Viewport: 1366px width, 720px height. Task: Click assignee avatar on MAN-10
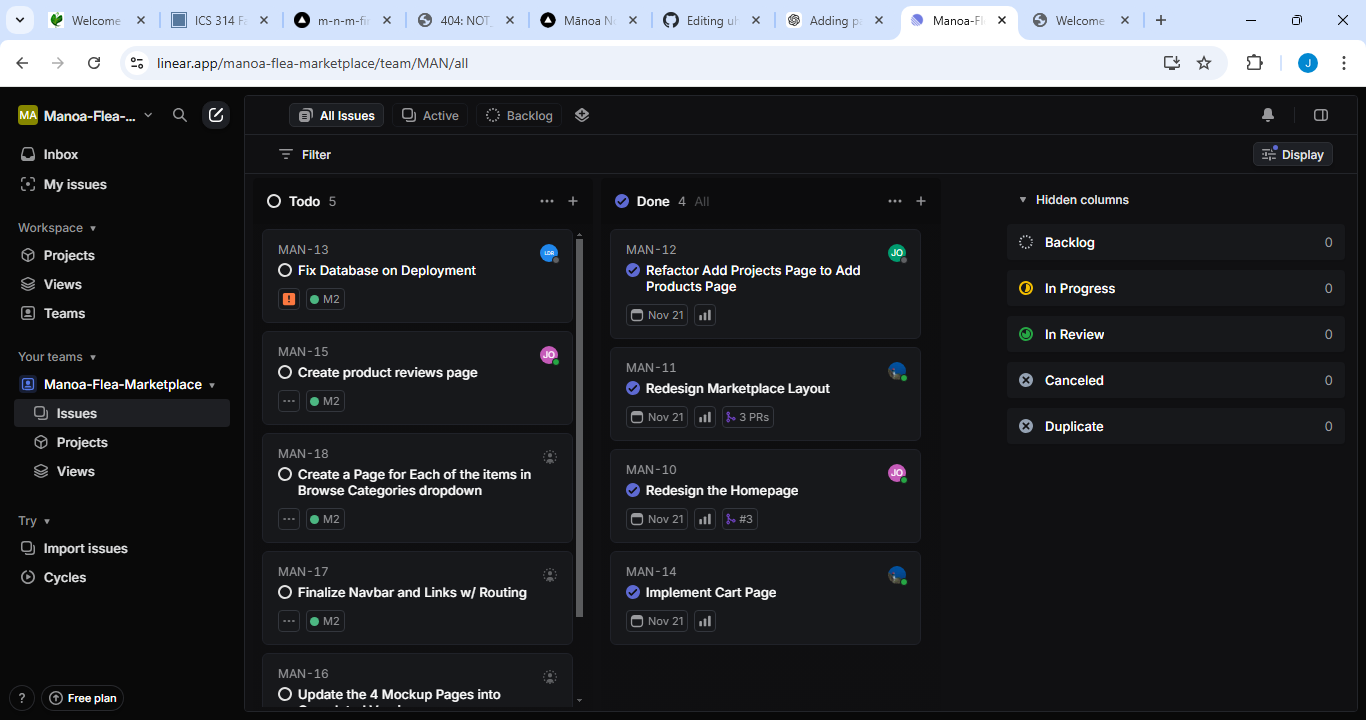pos(897,473)
